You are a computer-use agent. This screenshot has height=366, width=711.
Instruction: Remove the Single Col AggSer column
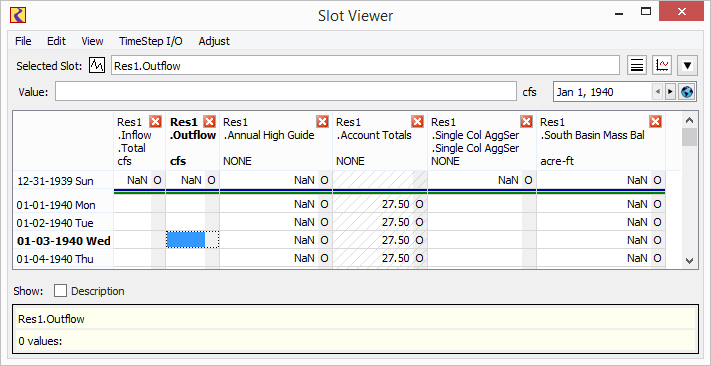click(526, 121)
